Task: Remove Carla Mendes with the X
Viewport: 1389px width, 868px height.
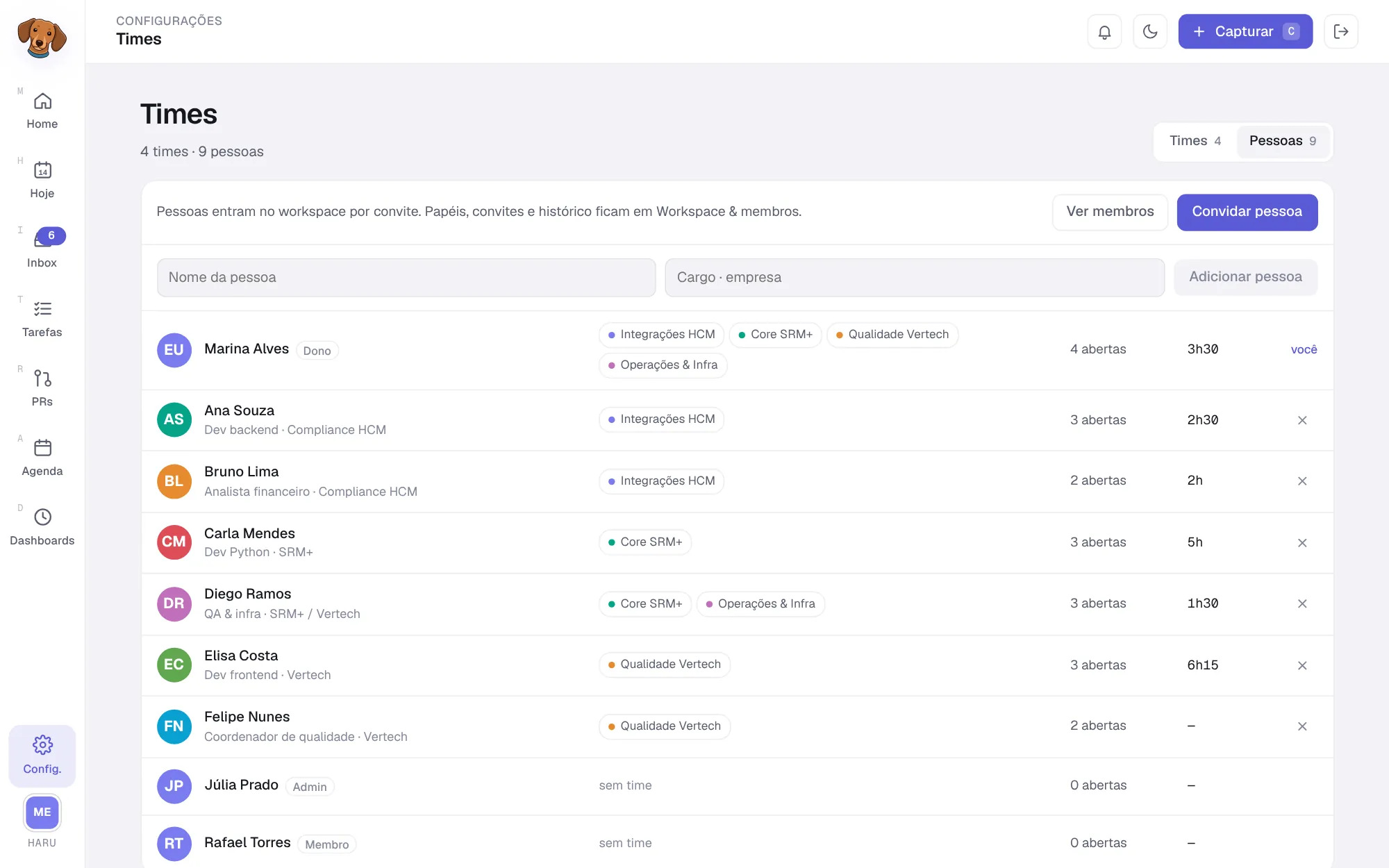Action: pyautogui.click(x=1302, y=543)
